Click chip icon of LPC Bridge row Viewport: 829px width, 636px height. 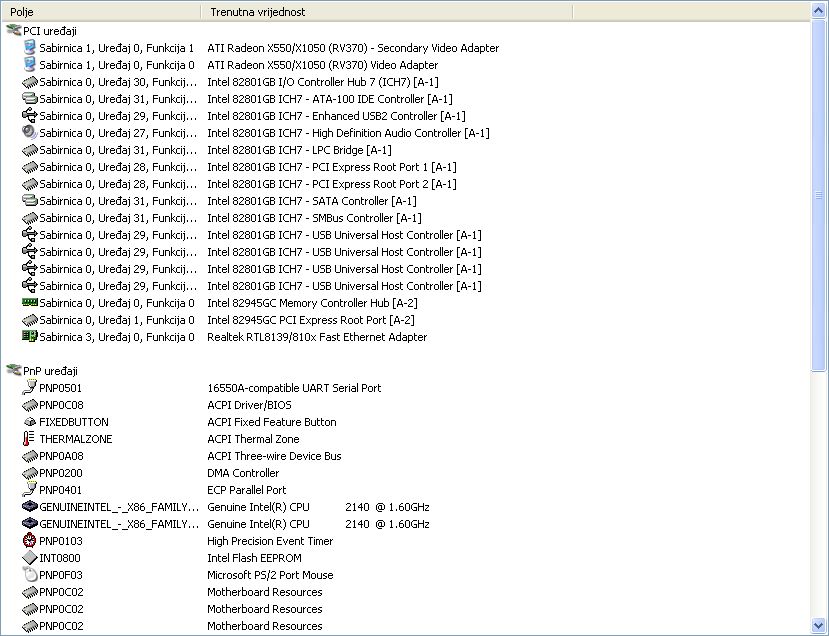(30, 150)
